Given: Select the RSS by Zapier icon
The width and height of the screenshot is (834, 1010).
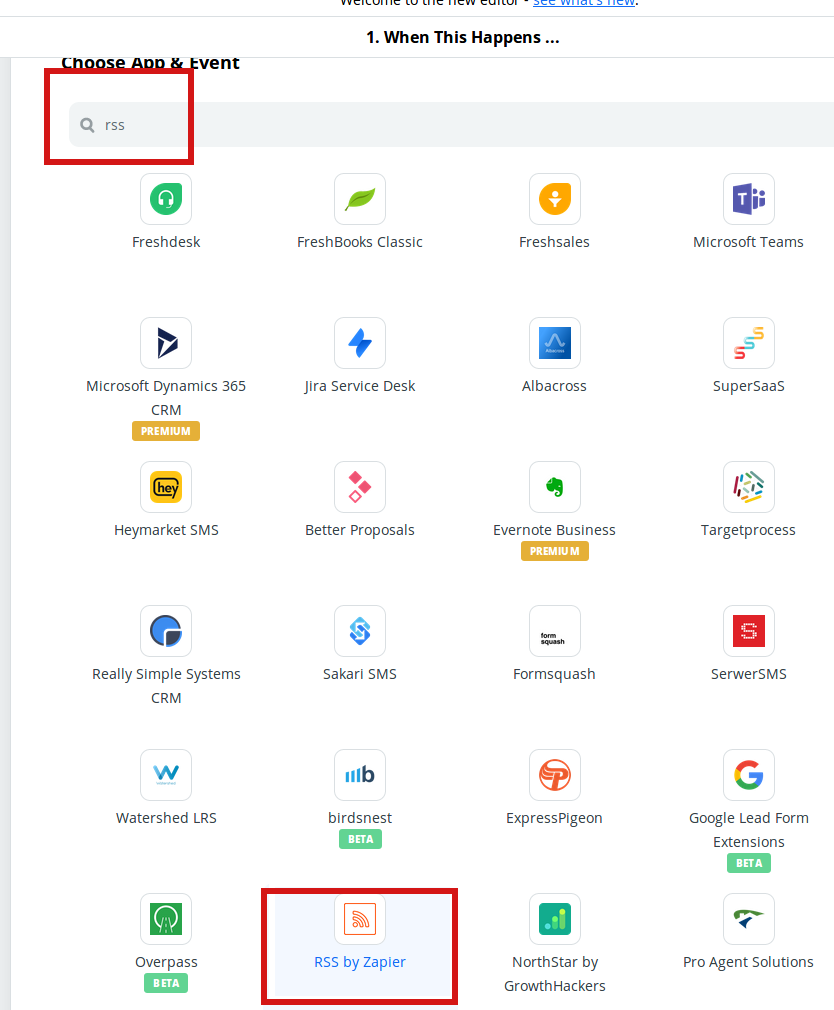Looking at the screenshot, I should point(360,919).
